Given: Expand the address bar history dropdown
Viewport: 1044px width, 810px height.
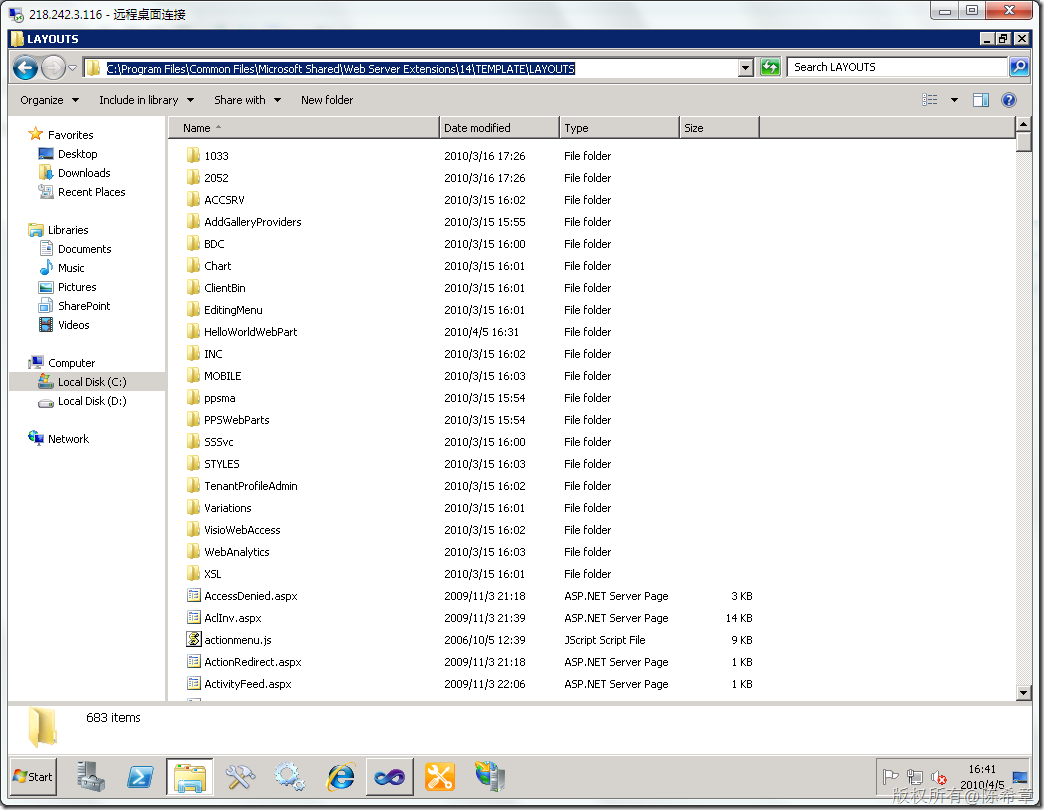Looking at the screenshot, I should (746, 68).
